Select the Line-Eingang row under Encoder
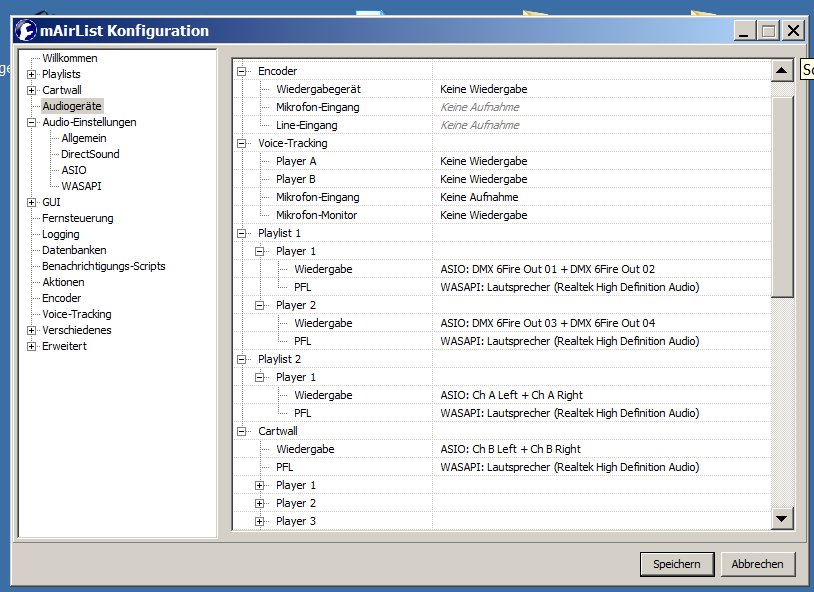 tap(503, 125)
